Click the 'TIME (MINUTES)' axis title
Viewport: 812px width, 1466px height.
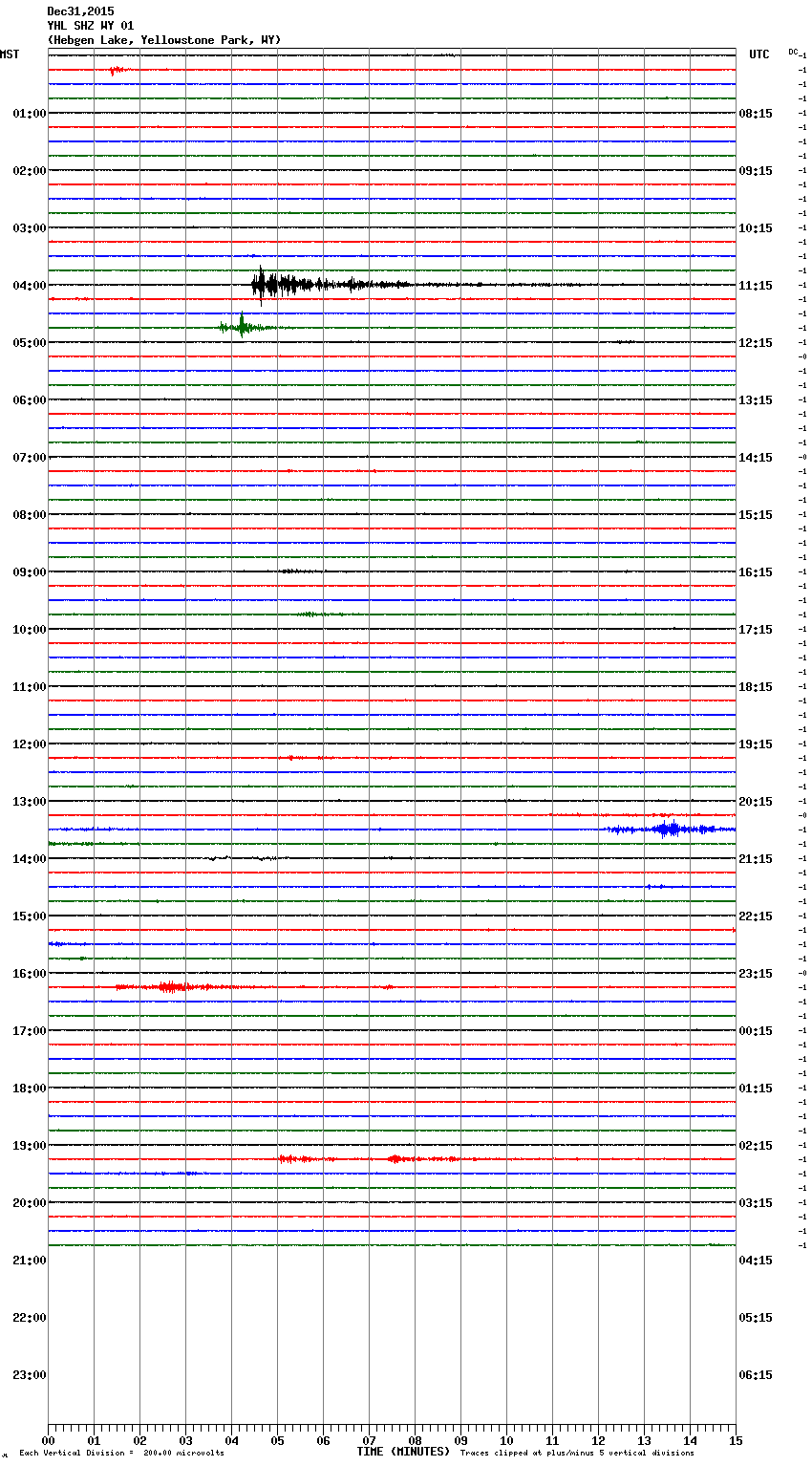tap(403, 1452)
